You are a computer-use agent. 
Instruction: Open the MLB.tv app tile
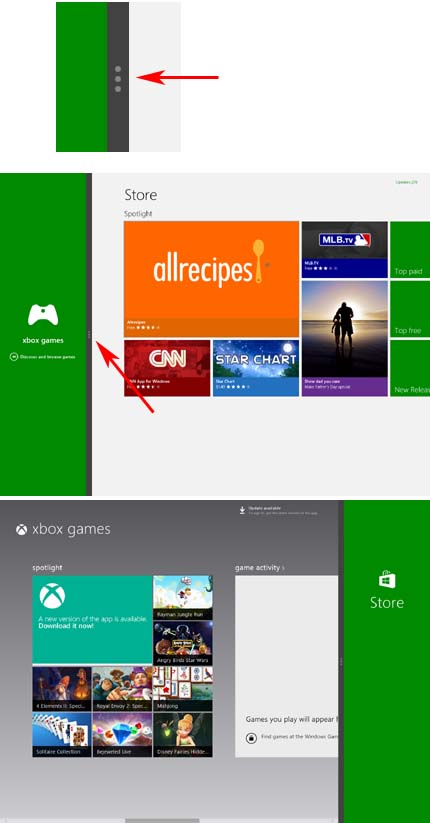pyautogui.click(x=345, y=250)
